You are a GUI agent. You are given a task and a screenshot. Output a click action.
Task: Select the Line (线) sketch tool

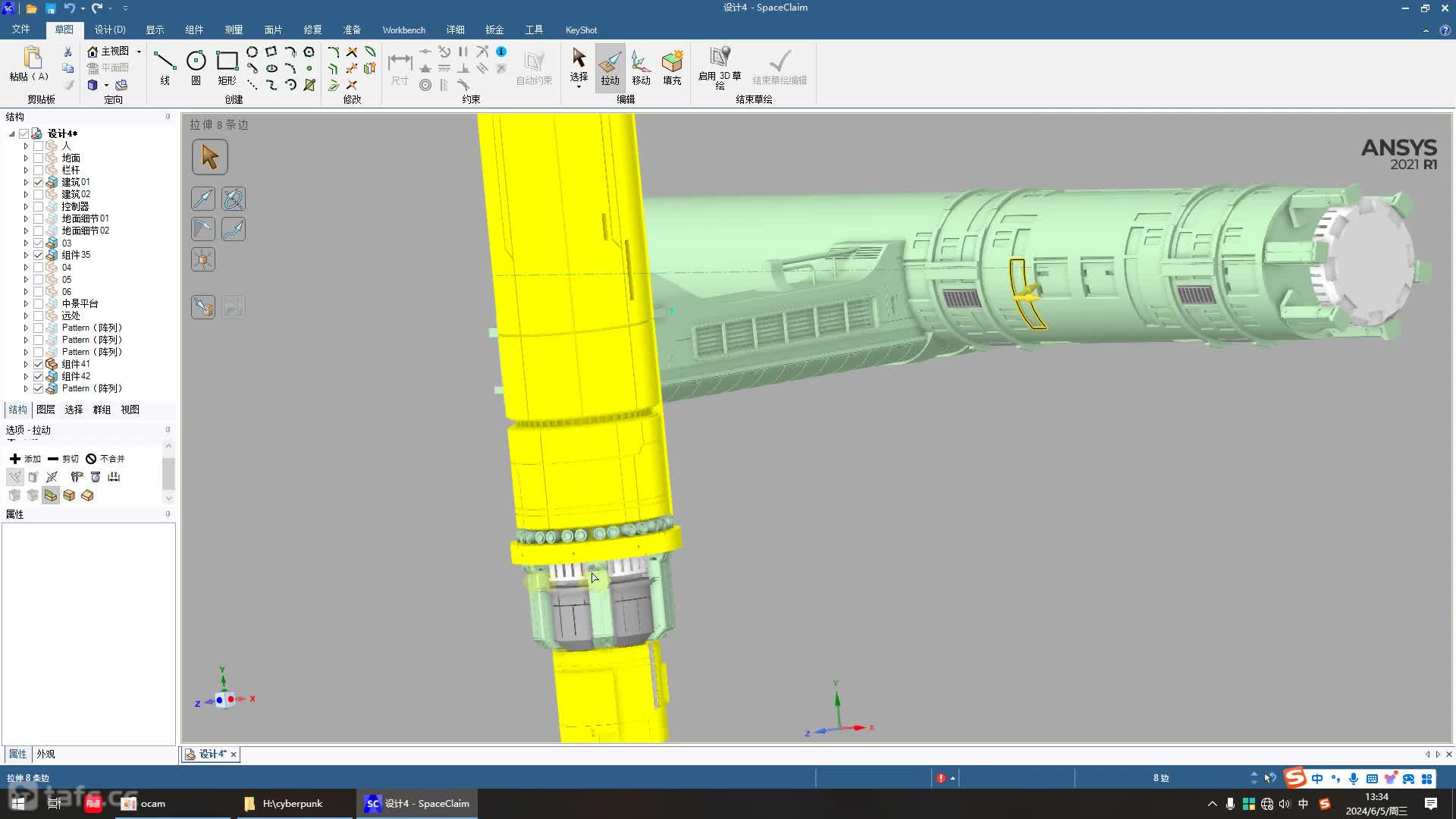(165, 67)
